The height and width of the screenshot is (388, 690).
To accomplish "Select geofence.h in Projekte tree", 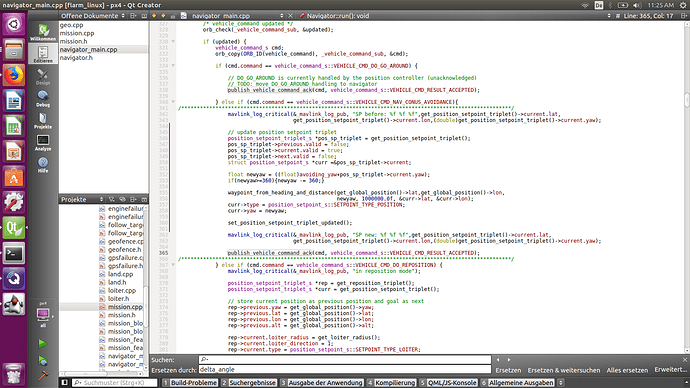I will (x=125, y=249).
